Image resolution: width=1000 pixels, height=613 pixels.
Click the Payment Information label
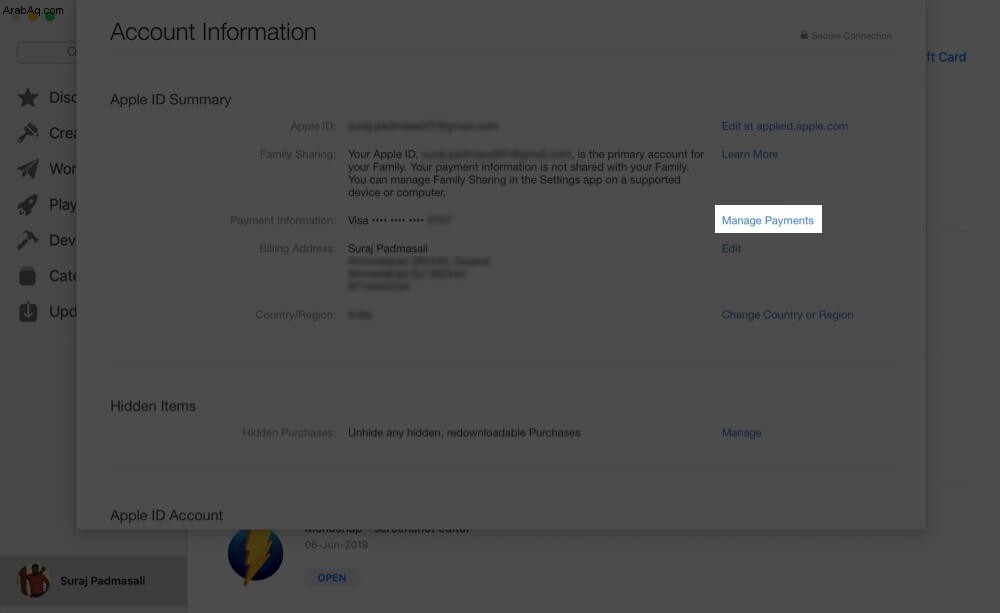283,220
